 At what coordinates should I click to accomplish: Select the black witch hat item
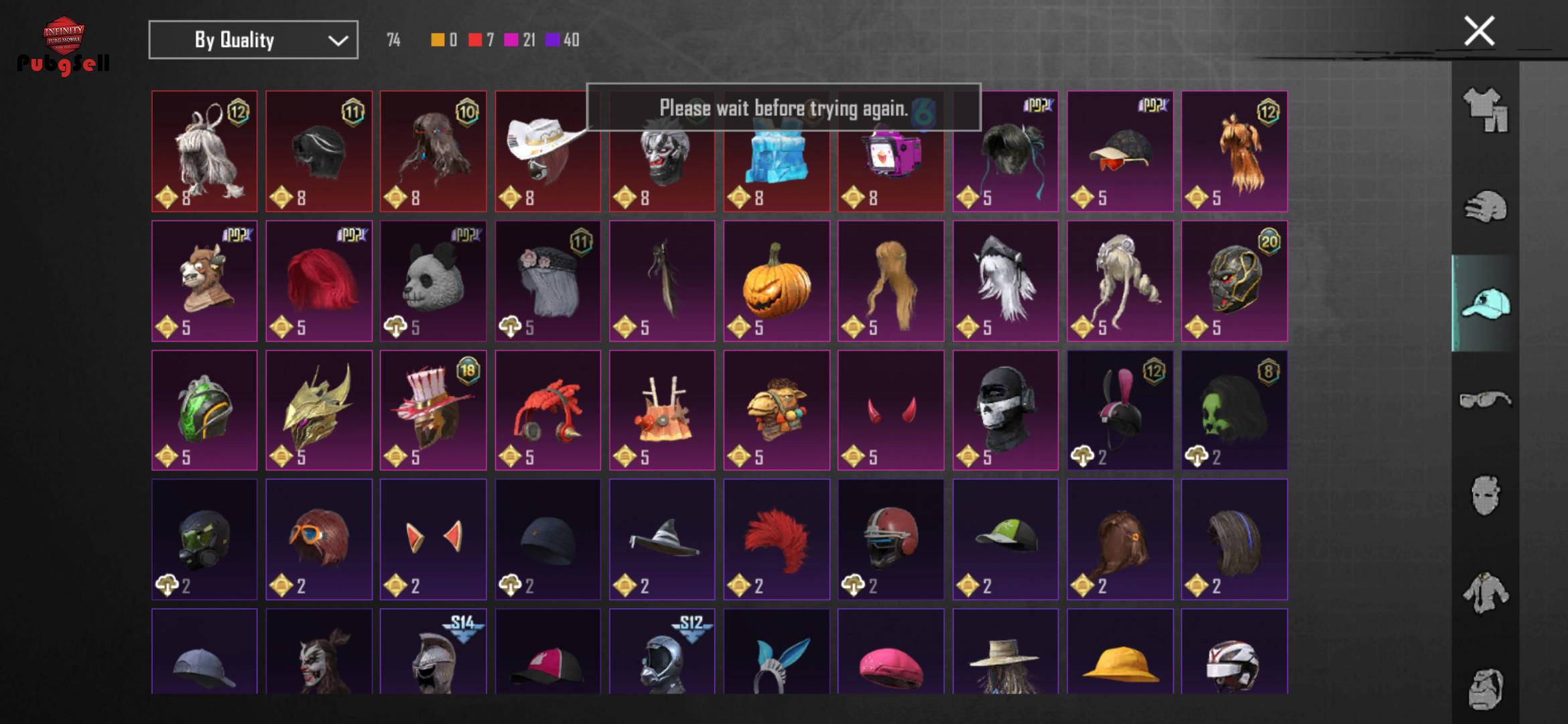click(662, 540)
